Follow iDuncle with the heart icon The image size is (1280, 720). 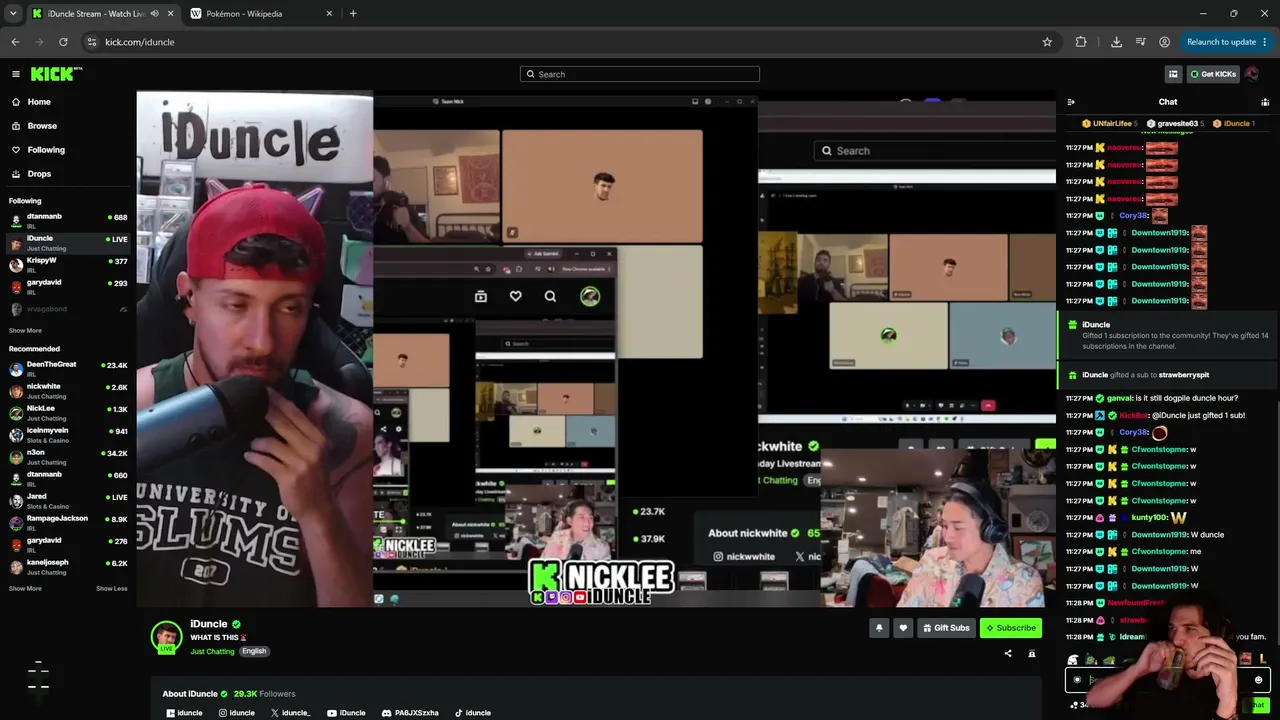click(903, 628)
